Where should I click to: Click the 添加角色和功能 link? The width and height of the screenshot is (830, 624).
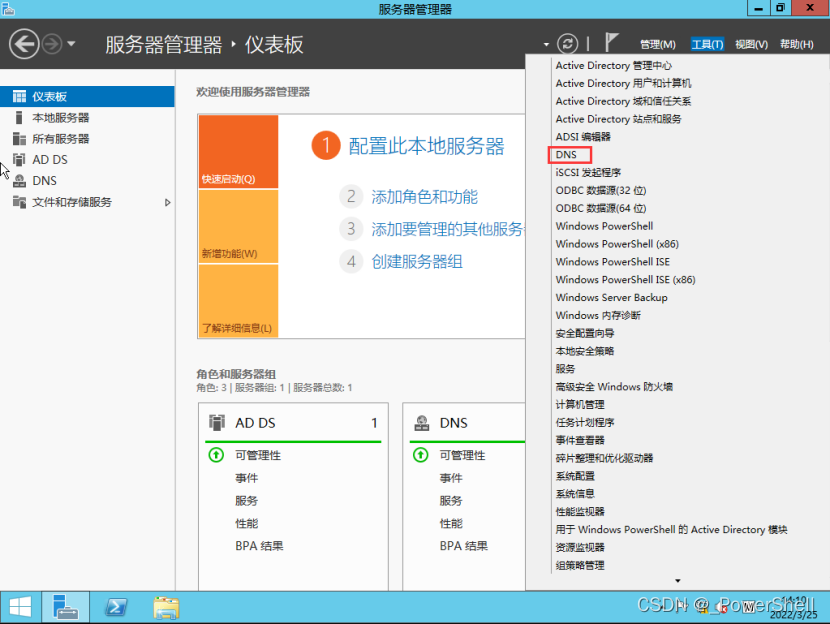pyautogui.click(x=425, y=197)
